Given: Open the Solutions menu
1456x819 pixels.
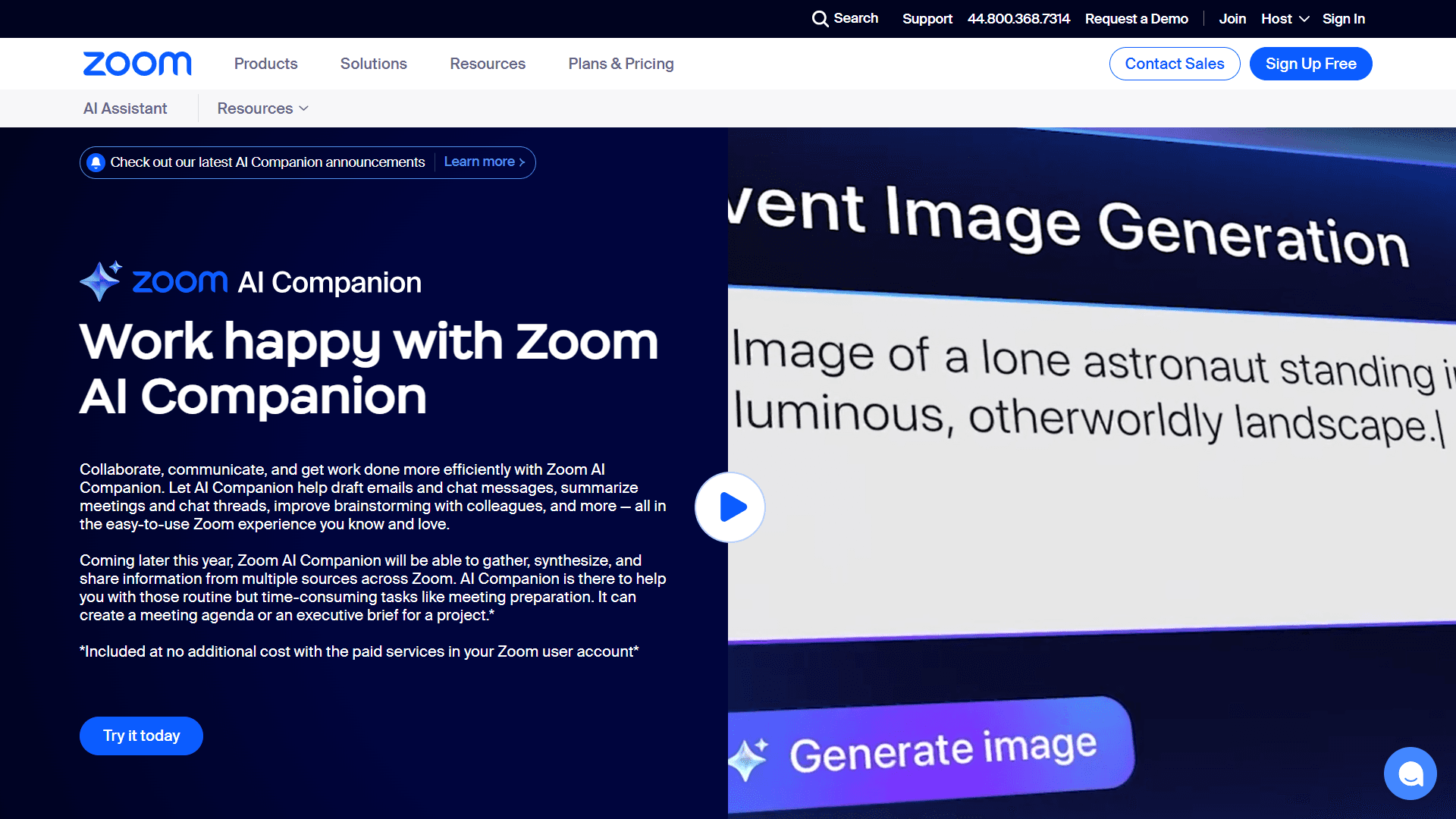Looking at the screenshot, I should point(373,64).
